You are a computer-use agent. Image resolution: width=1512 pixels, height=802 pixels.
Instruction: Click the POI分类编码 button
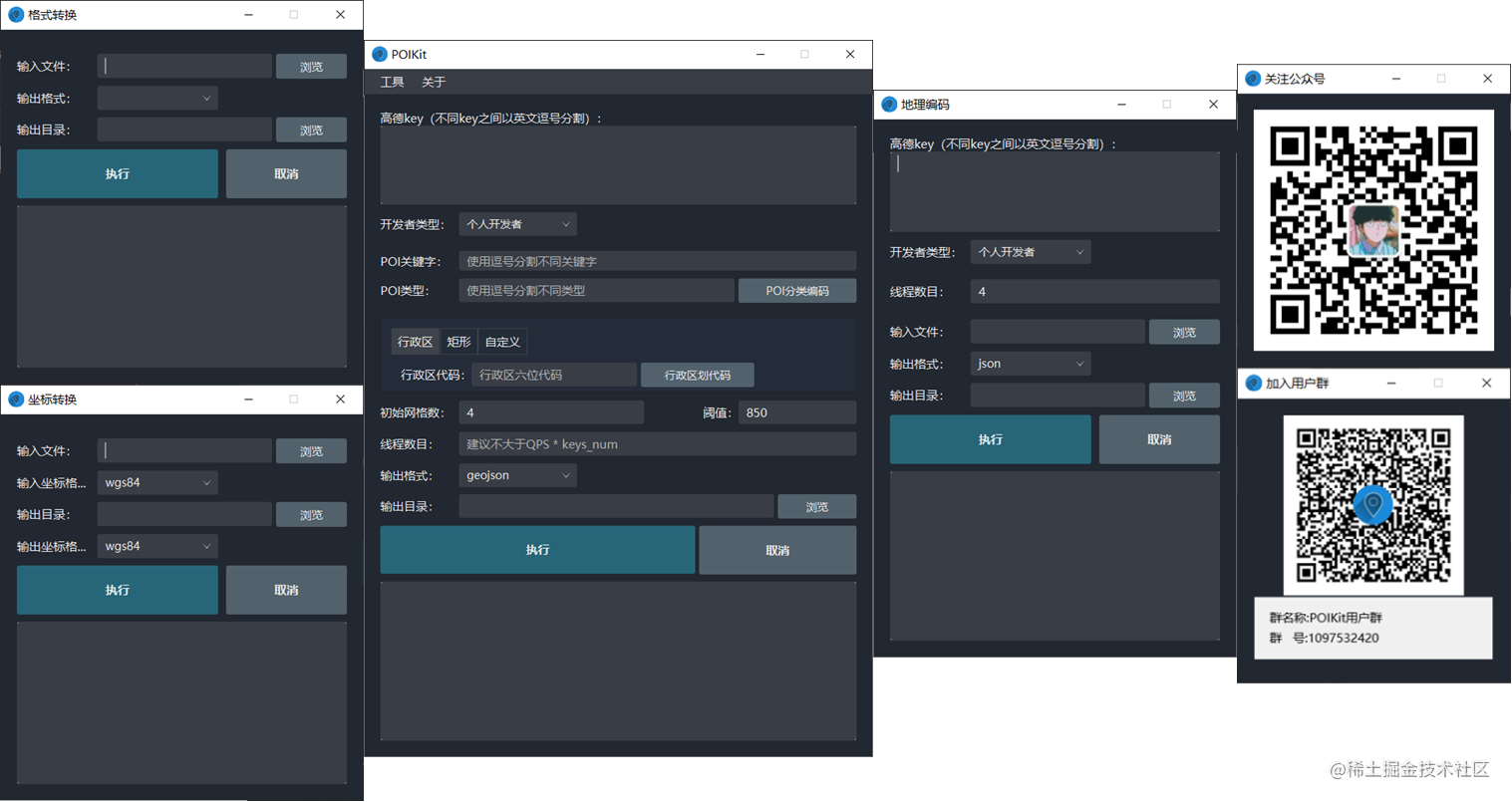796,289
